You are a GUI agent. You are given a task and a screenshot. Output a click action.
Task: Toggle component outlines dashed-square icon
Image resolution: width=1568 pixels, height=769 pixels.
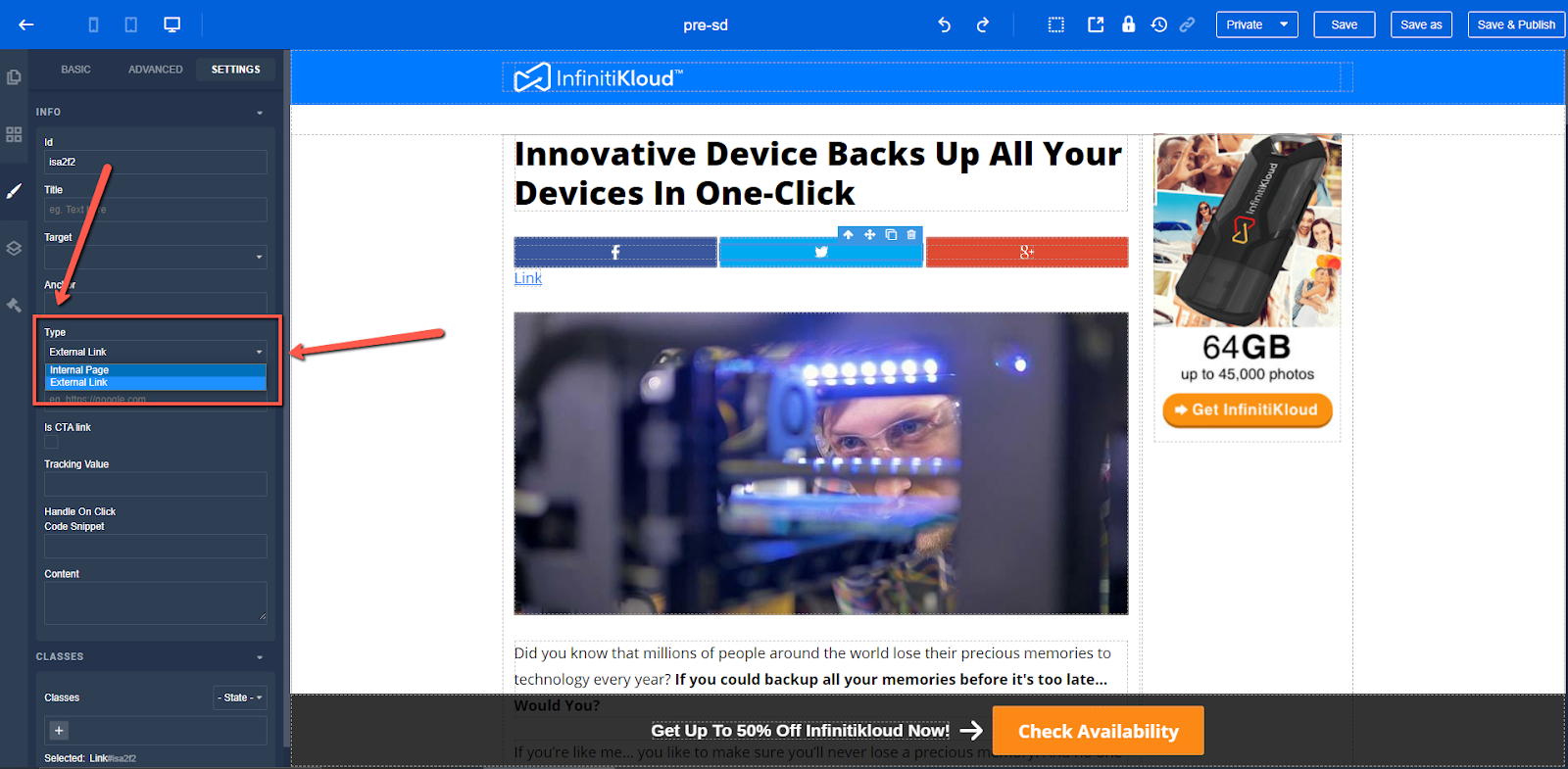tap(1055, 24)
